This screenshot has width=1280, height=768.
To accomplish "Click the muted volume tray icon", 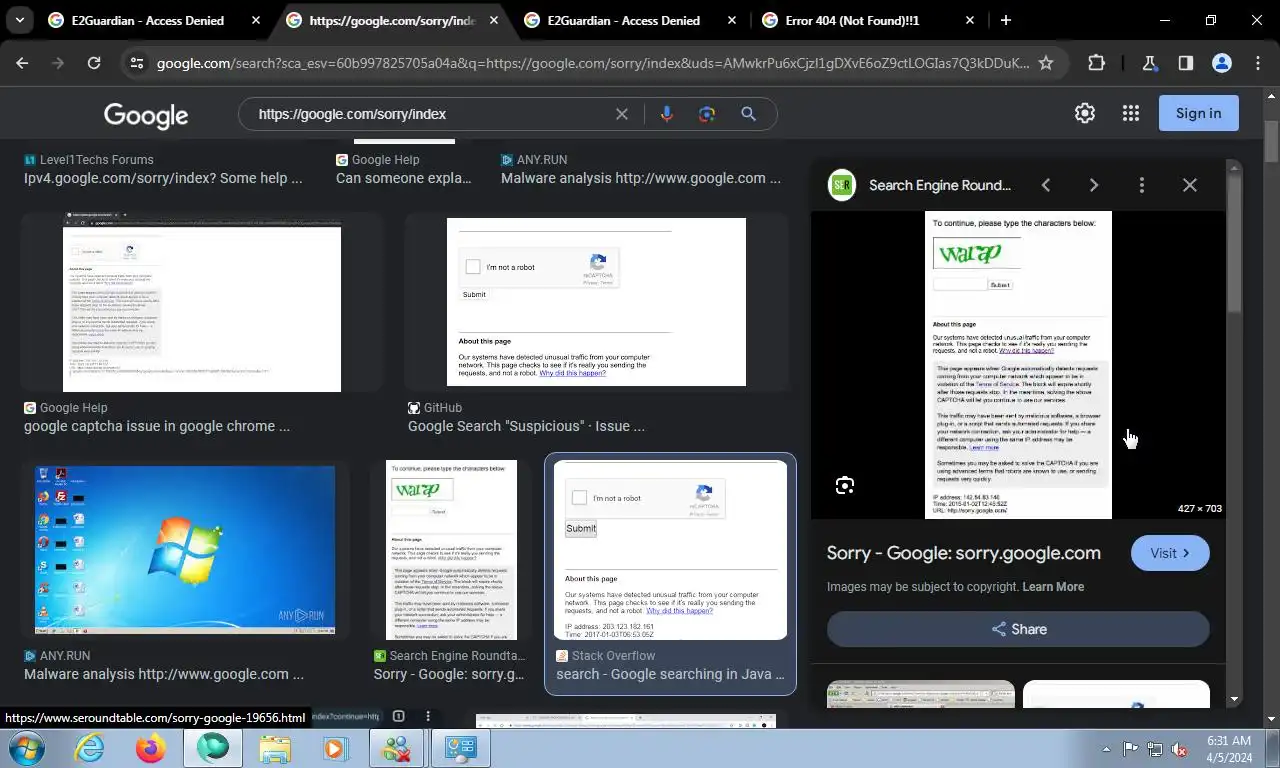I will click(1179, 749).
